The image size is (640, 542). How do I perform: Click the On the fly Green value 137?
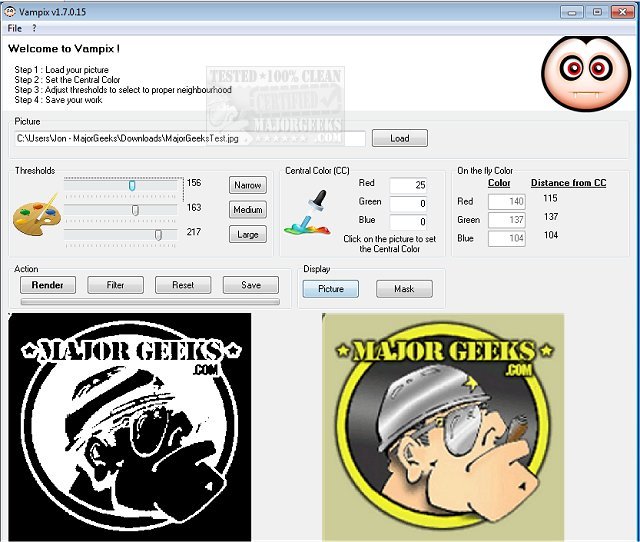tap(507, 220)
